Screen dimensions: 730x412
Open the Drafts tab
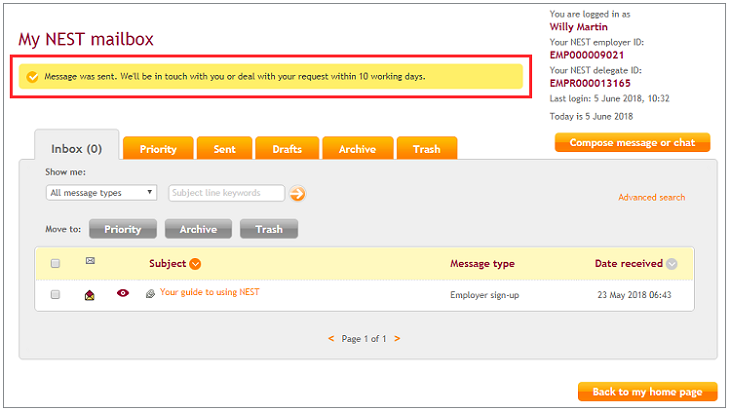pyautogui.click(x=287, y=149)
